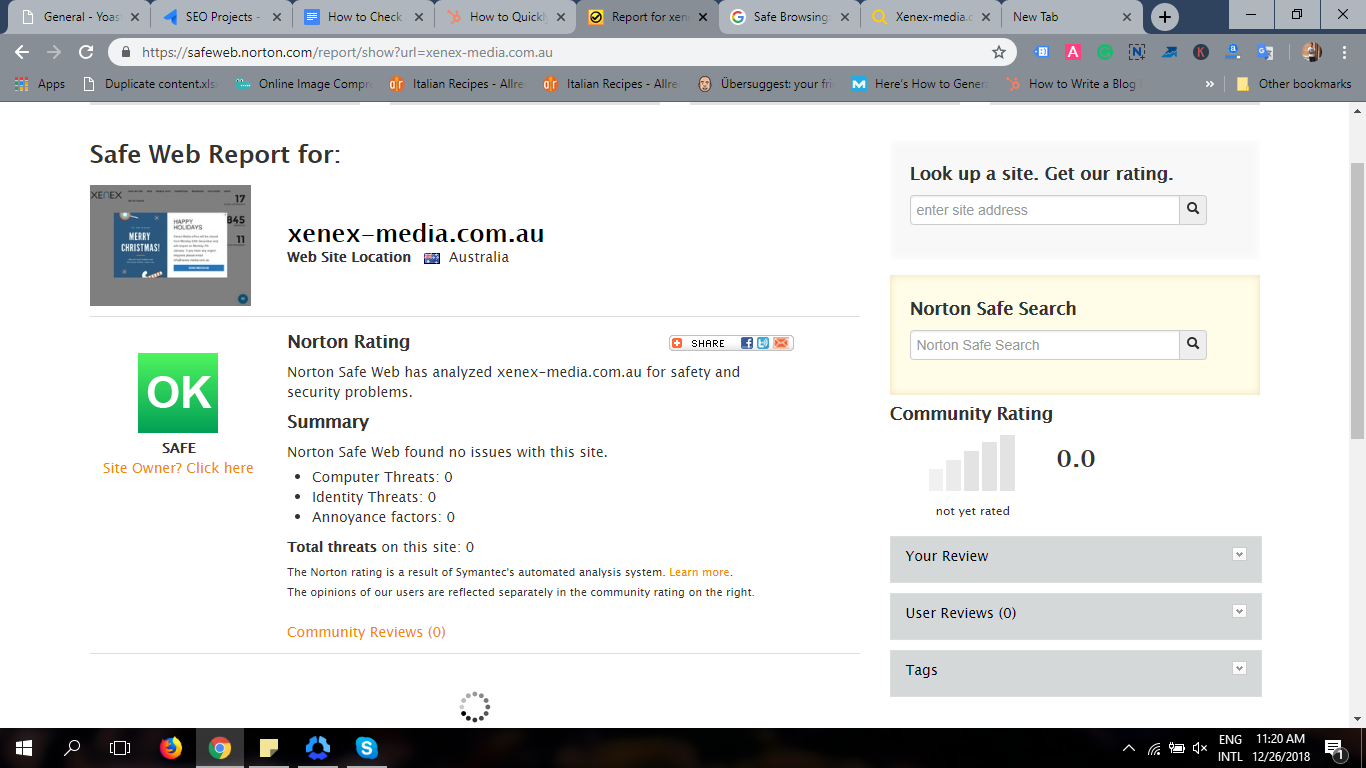The width and height of the screenshot is (1366, 768).
Task: Open the Online Image Compressor bookmark
Action: (x=304, y=84)
